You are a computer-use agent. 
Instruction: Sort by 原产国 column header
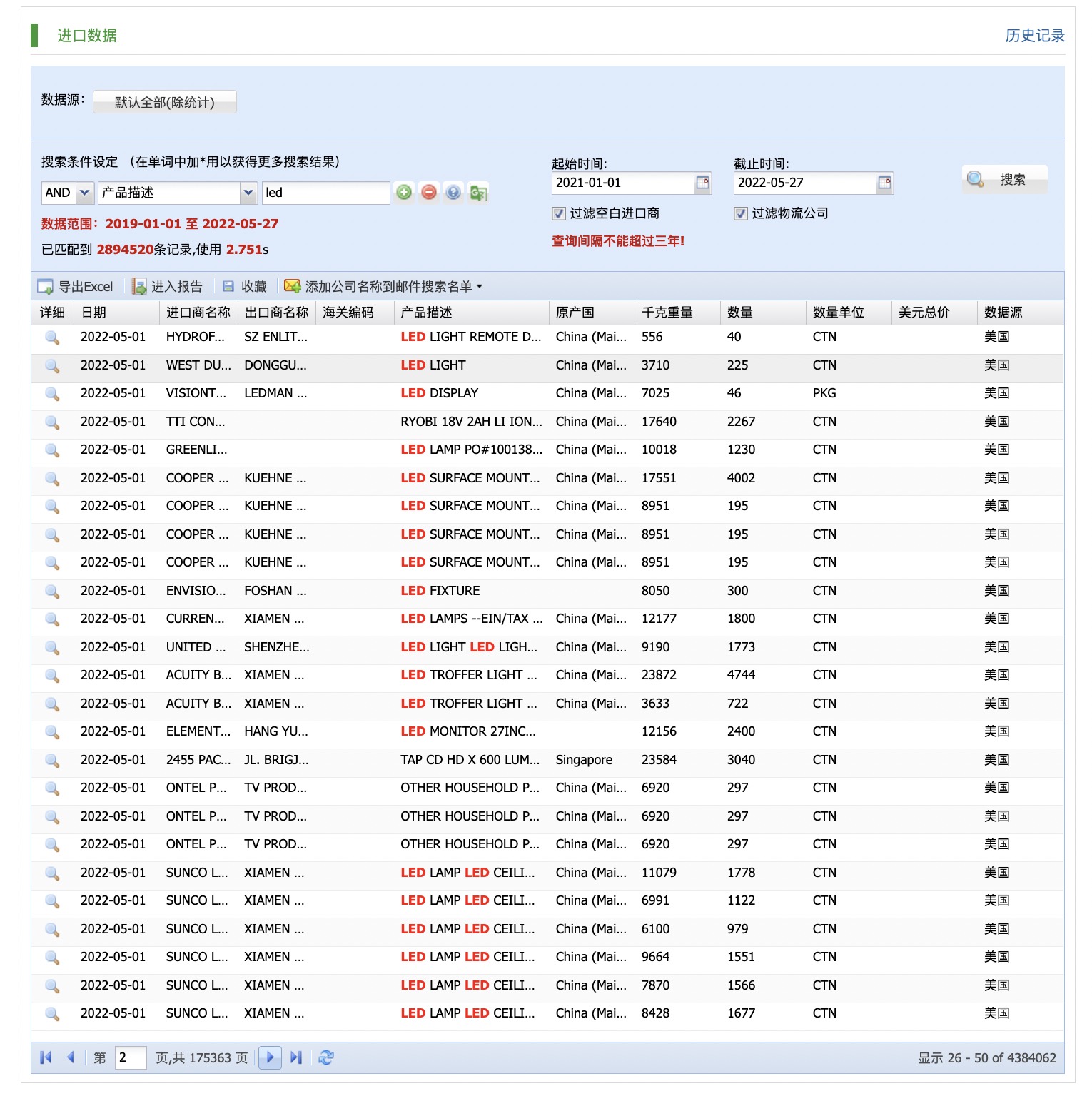click(x=592, y=313)
